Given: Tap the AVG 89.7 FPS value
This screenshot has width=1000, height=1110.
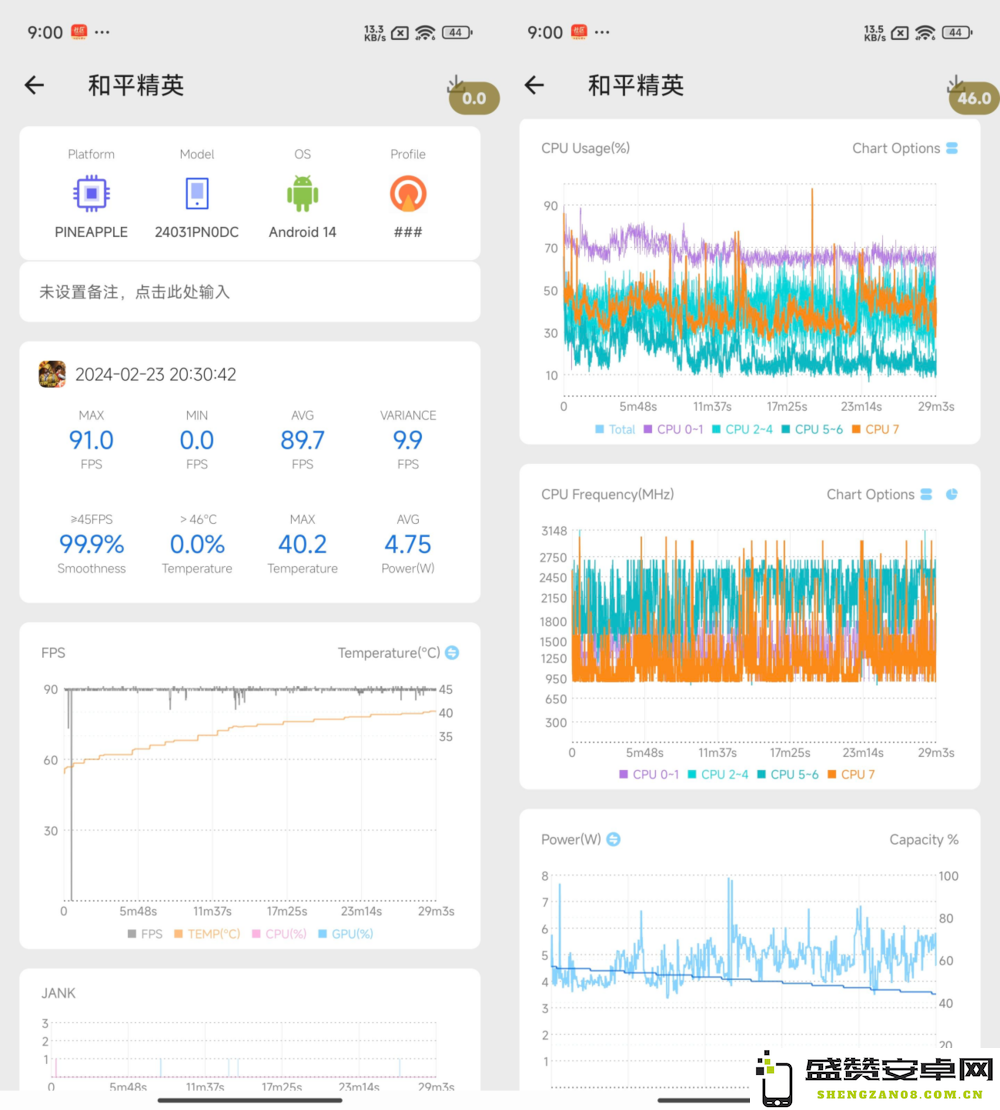Looking at the screenshot, I should (x=302, y=440).
